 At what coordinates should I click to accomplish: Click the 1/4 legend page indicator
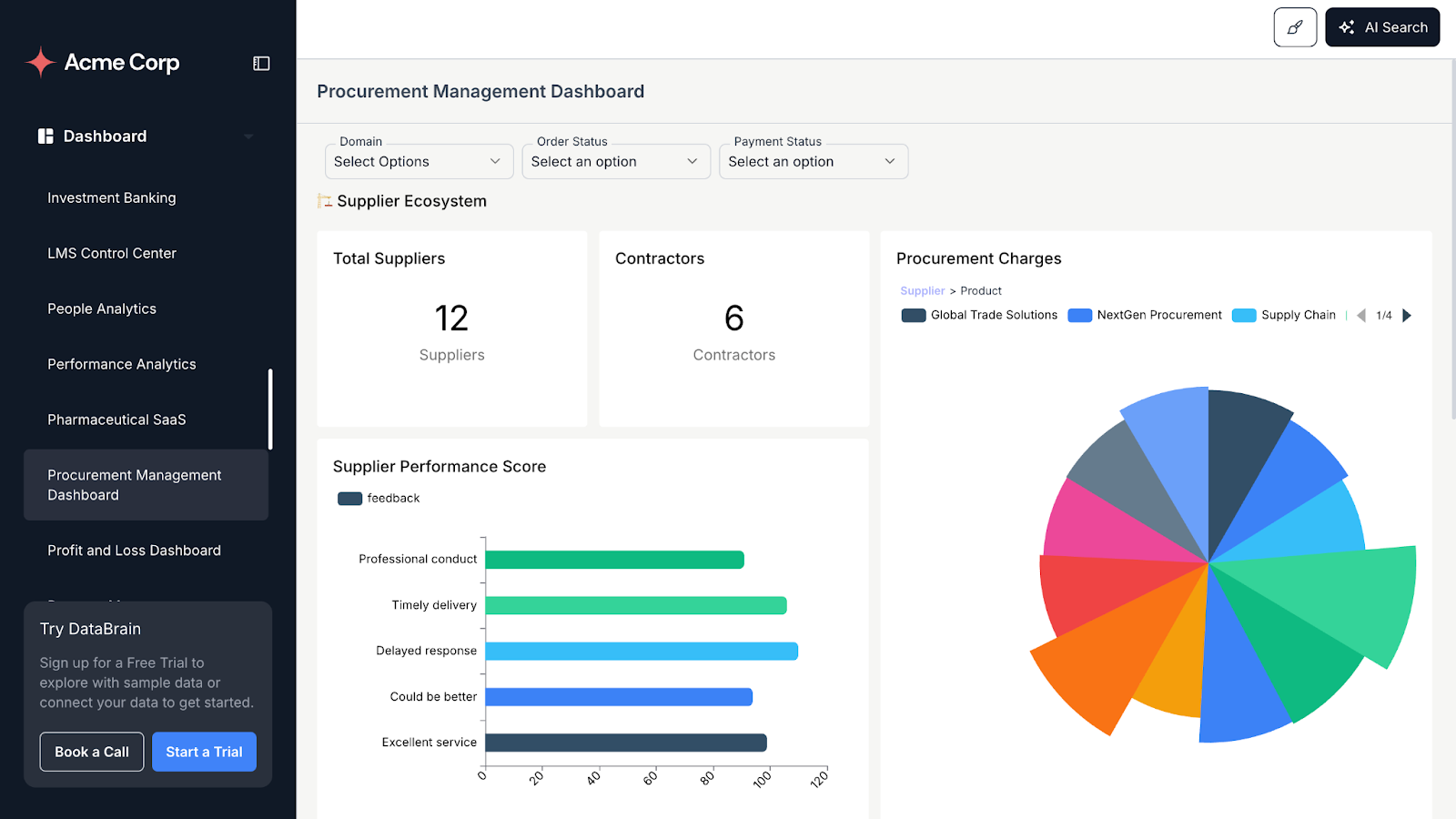1384,316
